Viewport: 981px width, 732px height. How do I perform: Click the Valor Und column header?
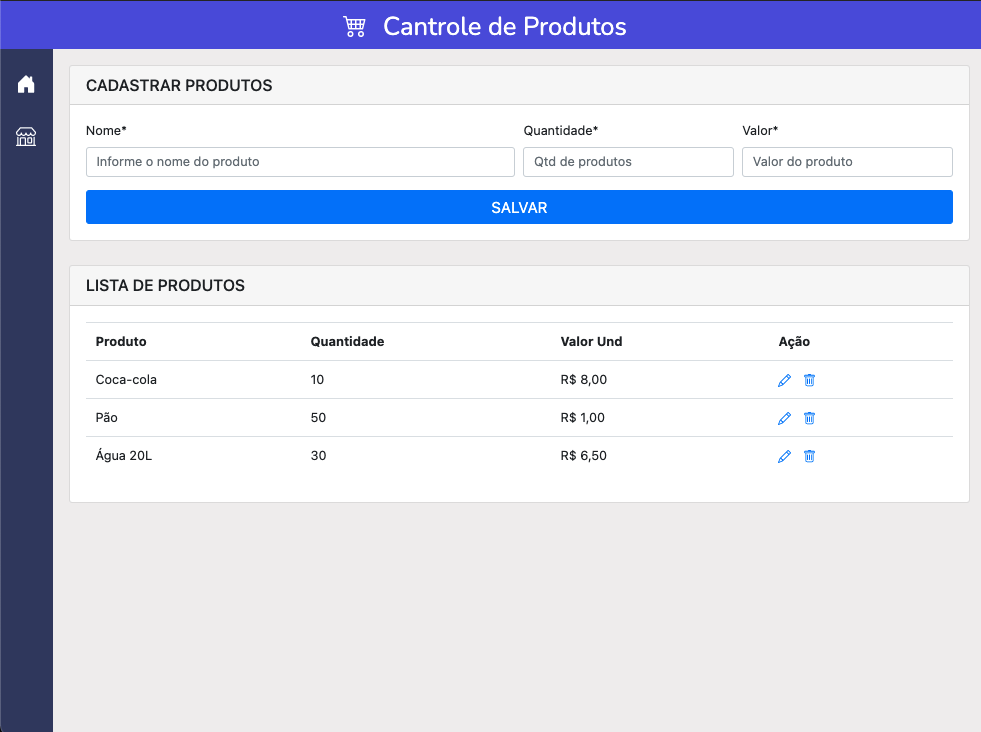[592, 341]
